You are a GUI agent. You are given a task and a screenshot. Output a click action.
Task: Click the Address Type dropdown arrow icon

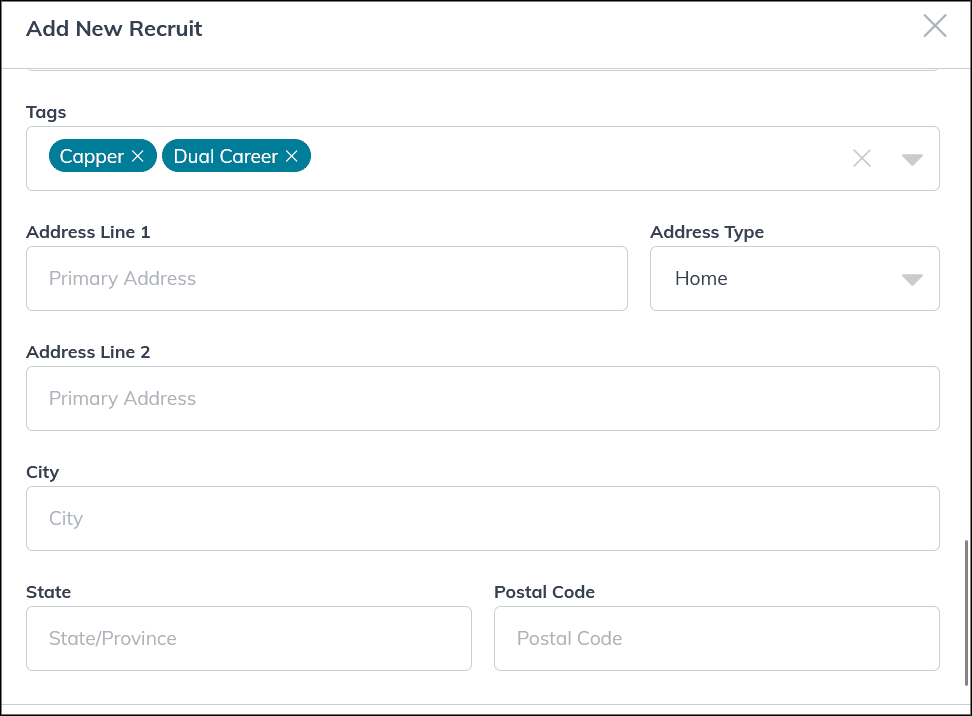[912, 279]
